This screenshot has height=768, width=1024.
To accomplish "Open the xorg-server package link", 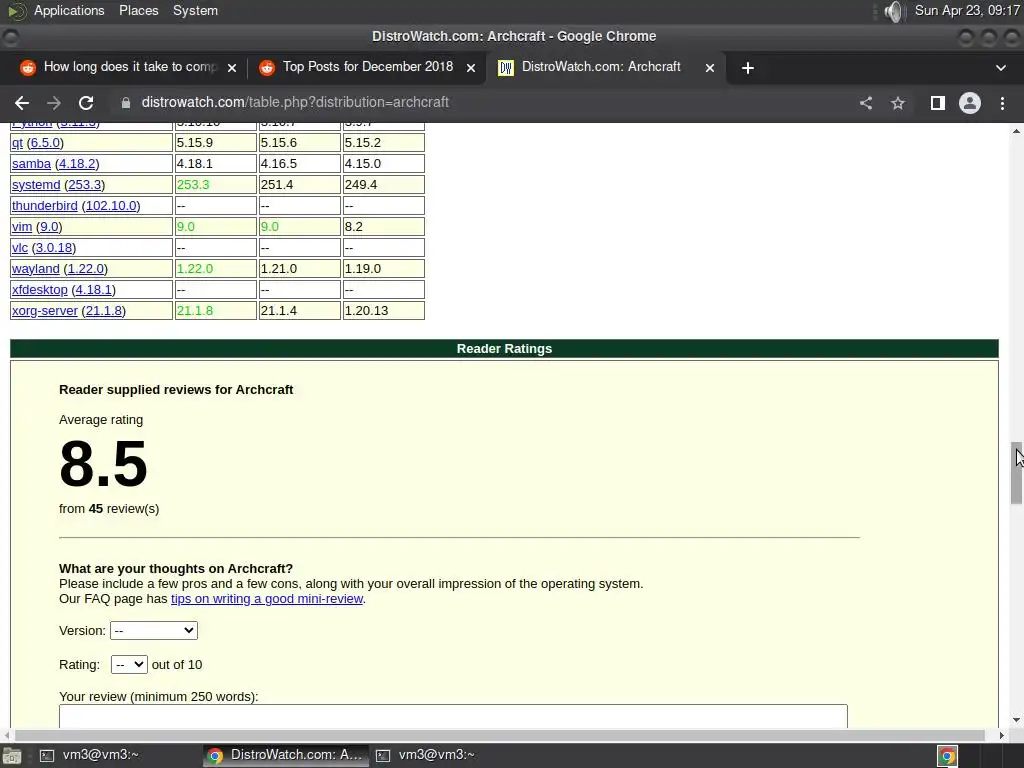I will 44,310.
